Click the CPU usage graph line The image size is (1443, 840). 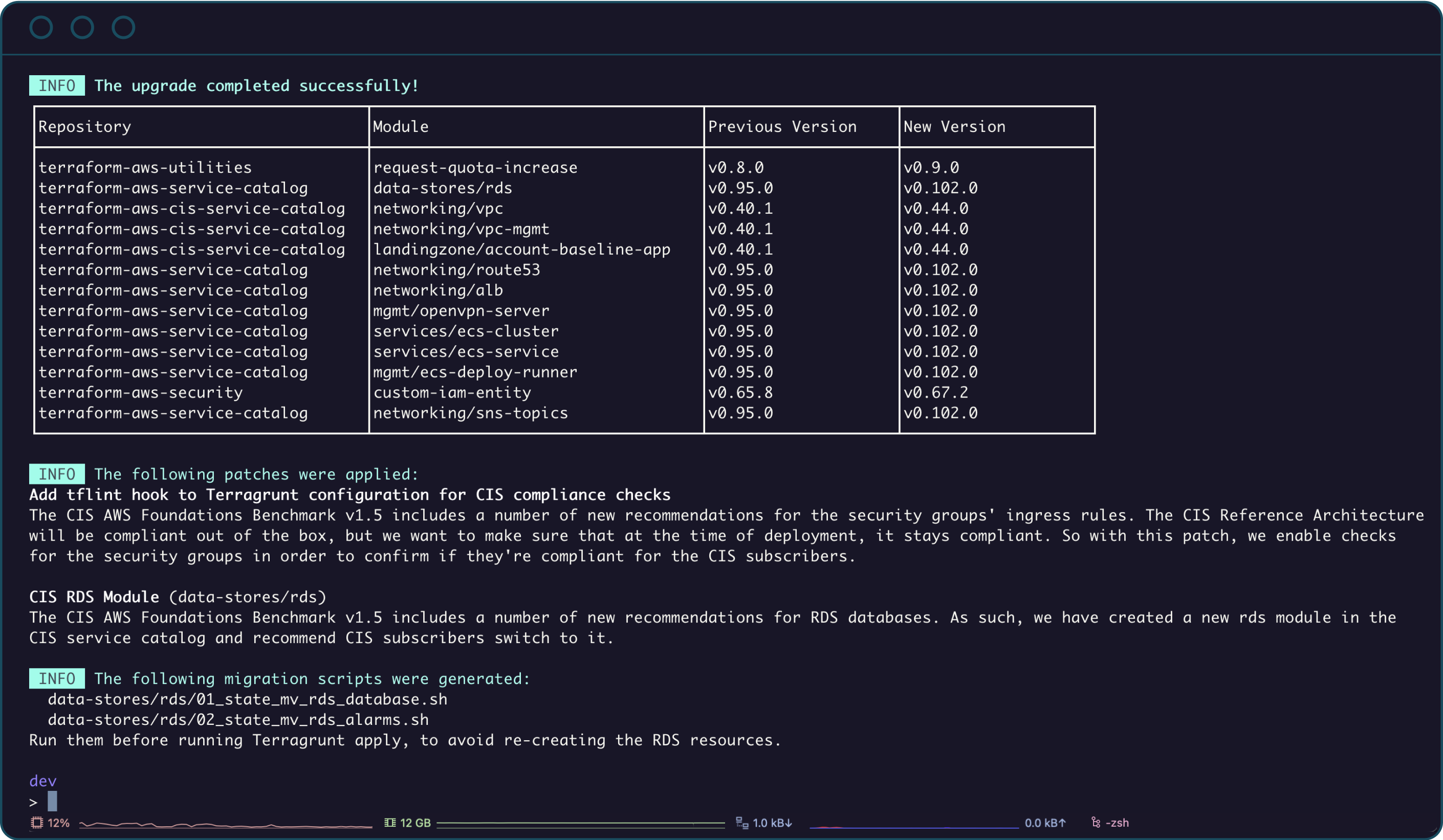point(226,825)
